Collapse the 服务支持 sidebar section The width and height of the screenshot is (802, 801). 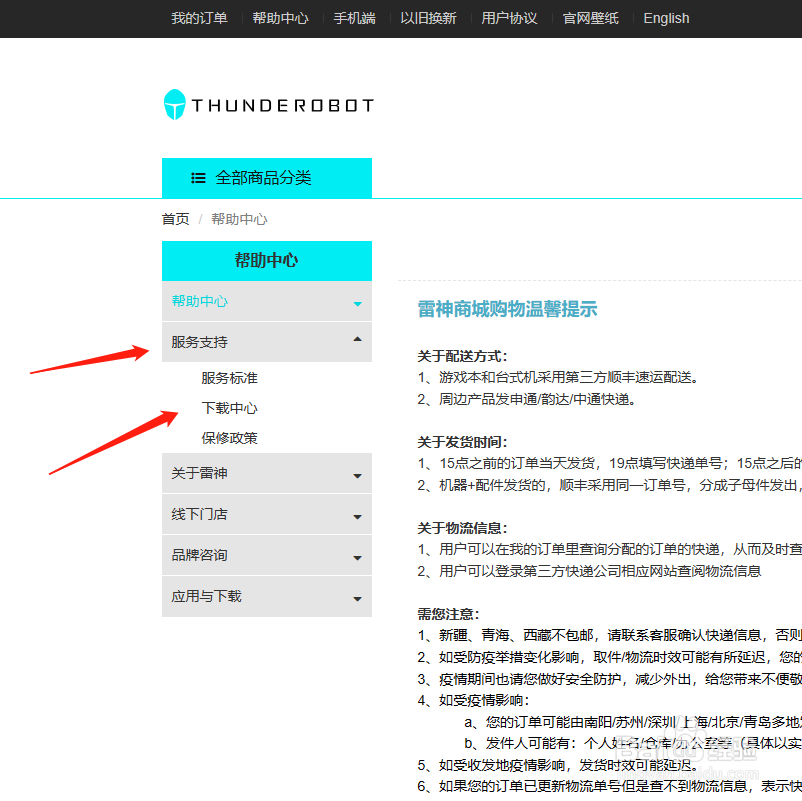click(x=267, y=342)
